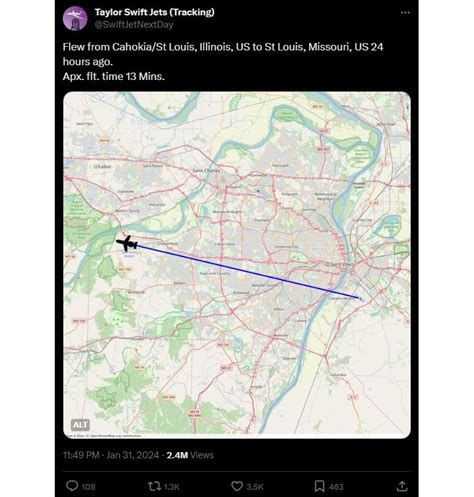Click the 1.3K repost count
474x497 pixels.
(x=172, y=487)
